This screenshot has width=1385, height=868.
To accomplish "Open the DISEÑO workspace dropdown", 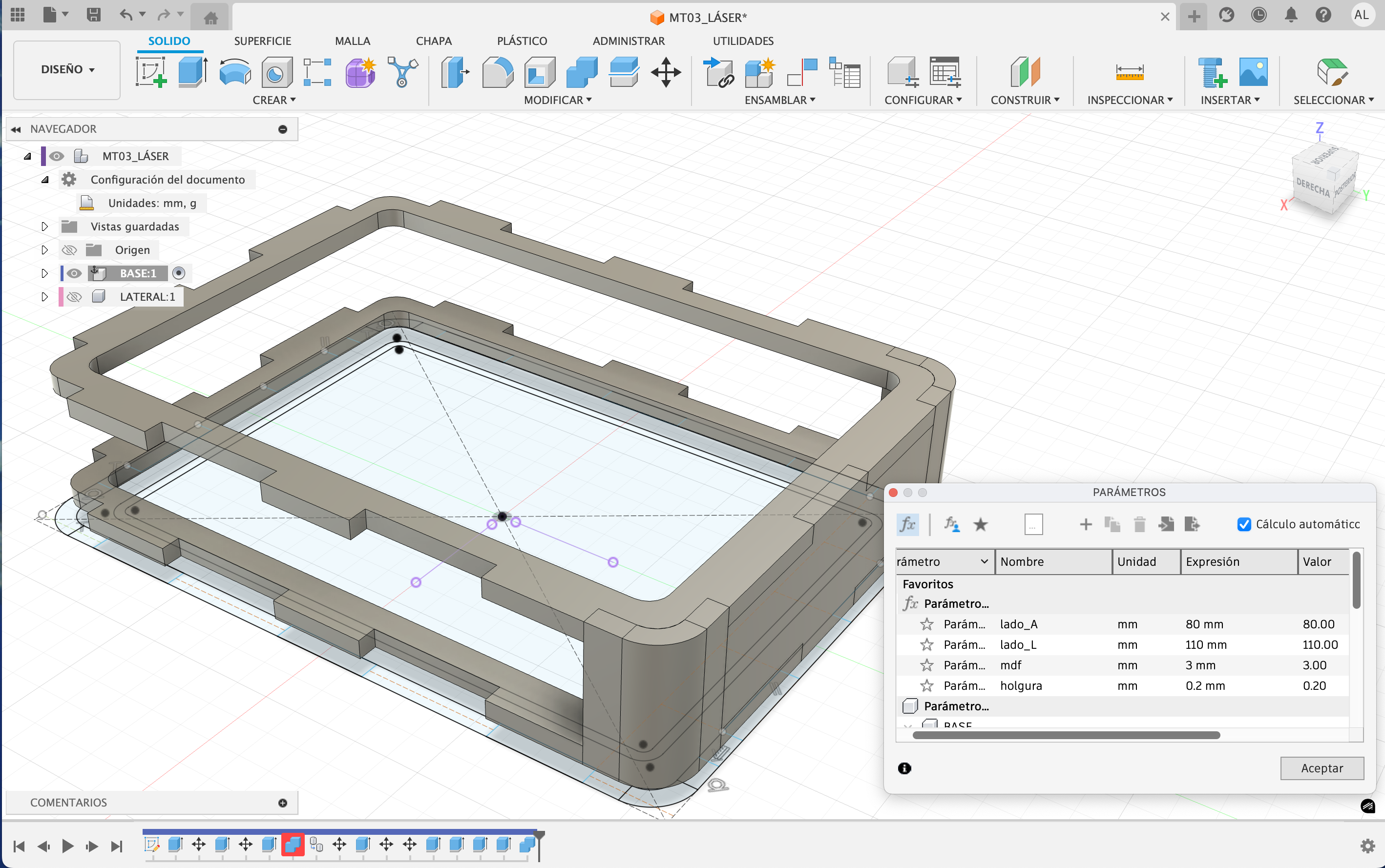I will pyautogui.click(x=67, y=69).
